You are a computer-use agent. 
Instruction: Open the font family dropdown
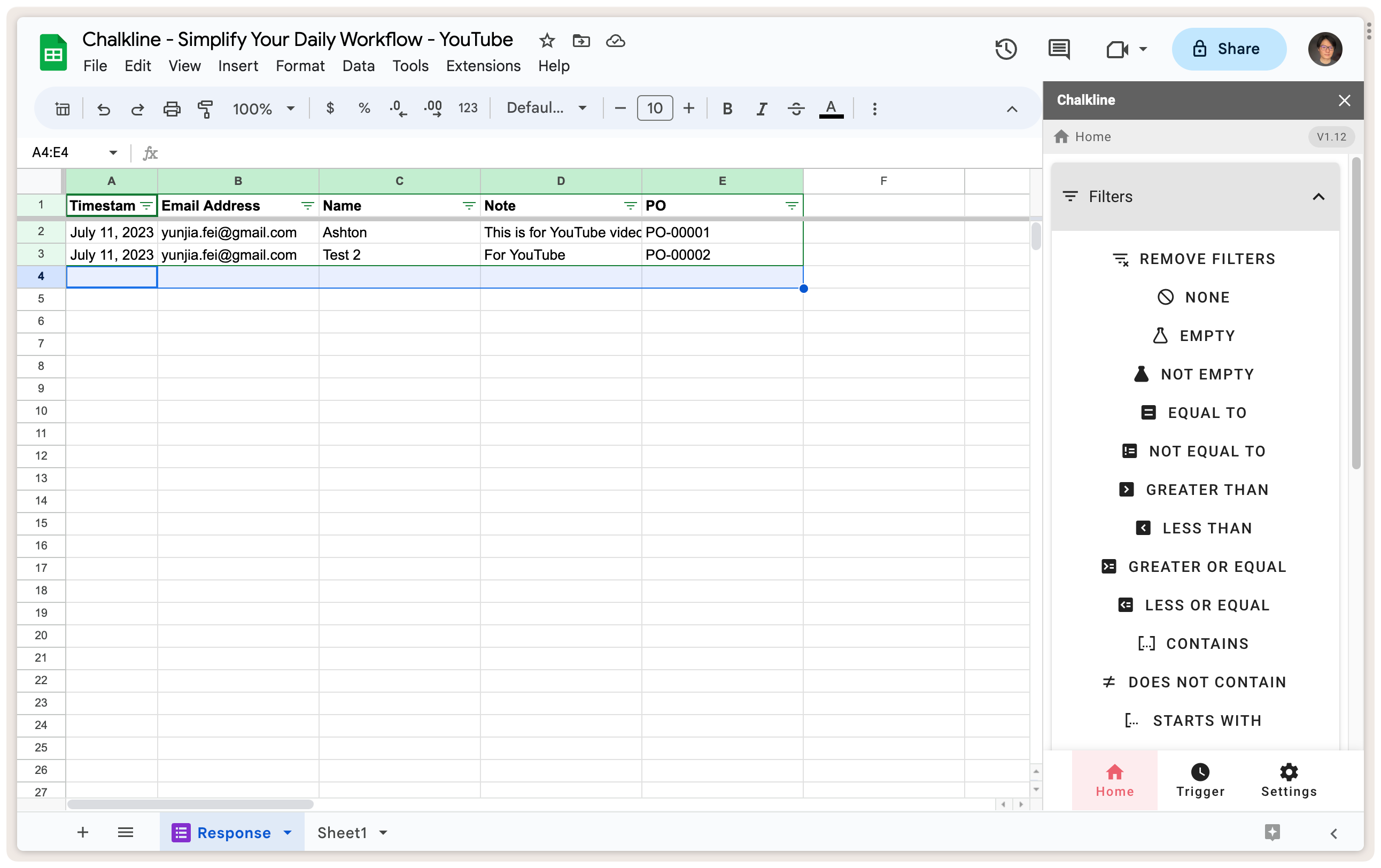pos(546,108)
